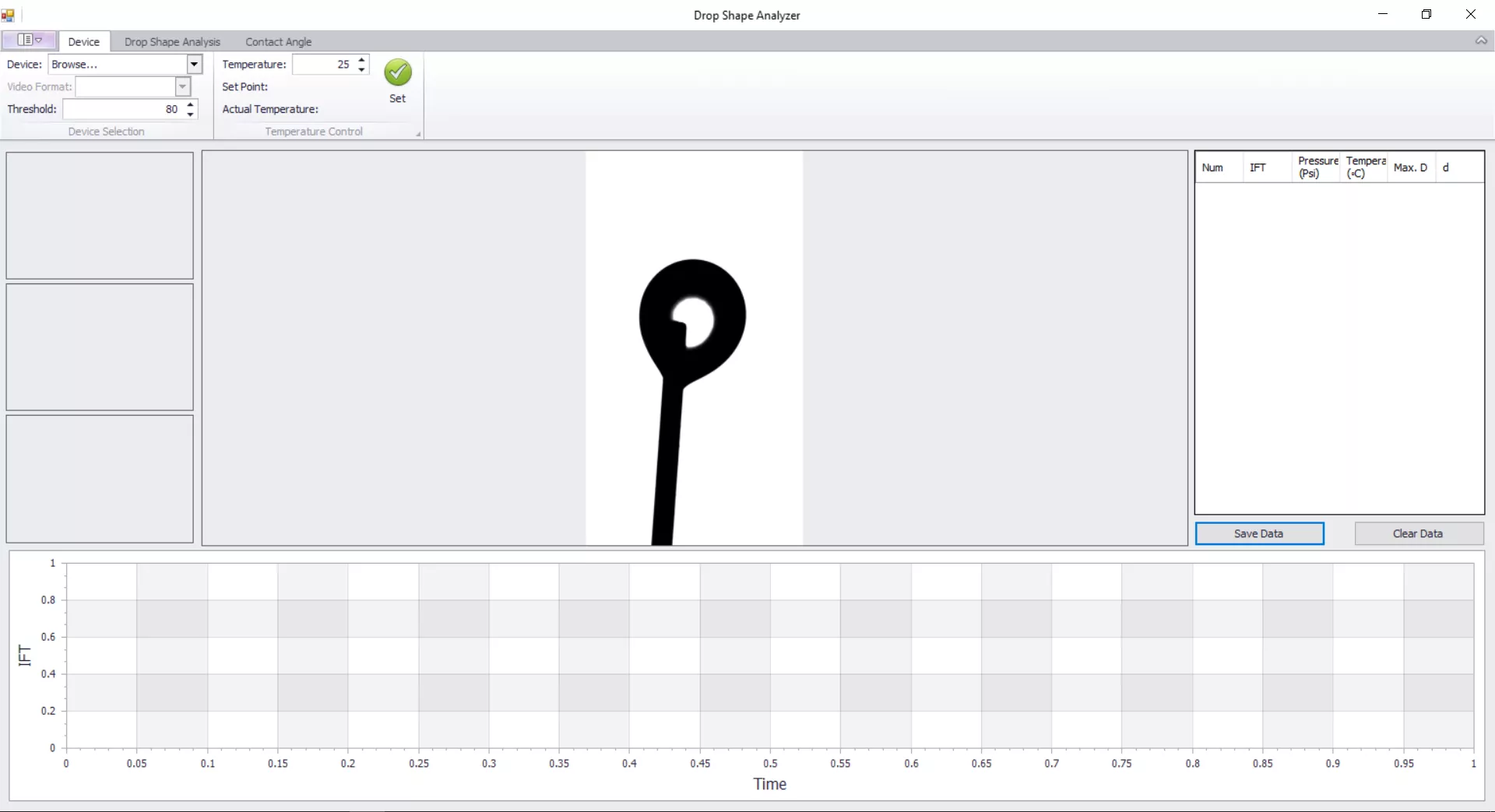
Task: Decrease the Threshold value with down arrow
Action: coord(190,114)
